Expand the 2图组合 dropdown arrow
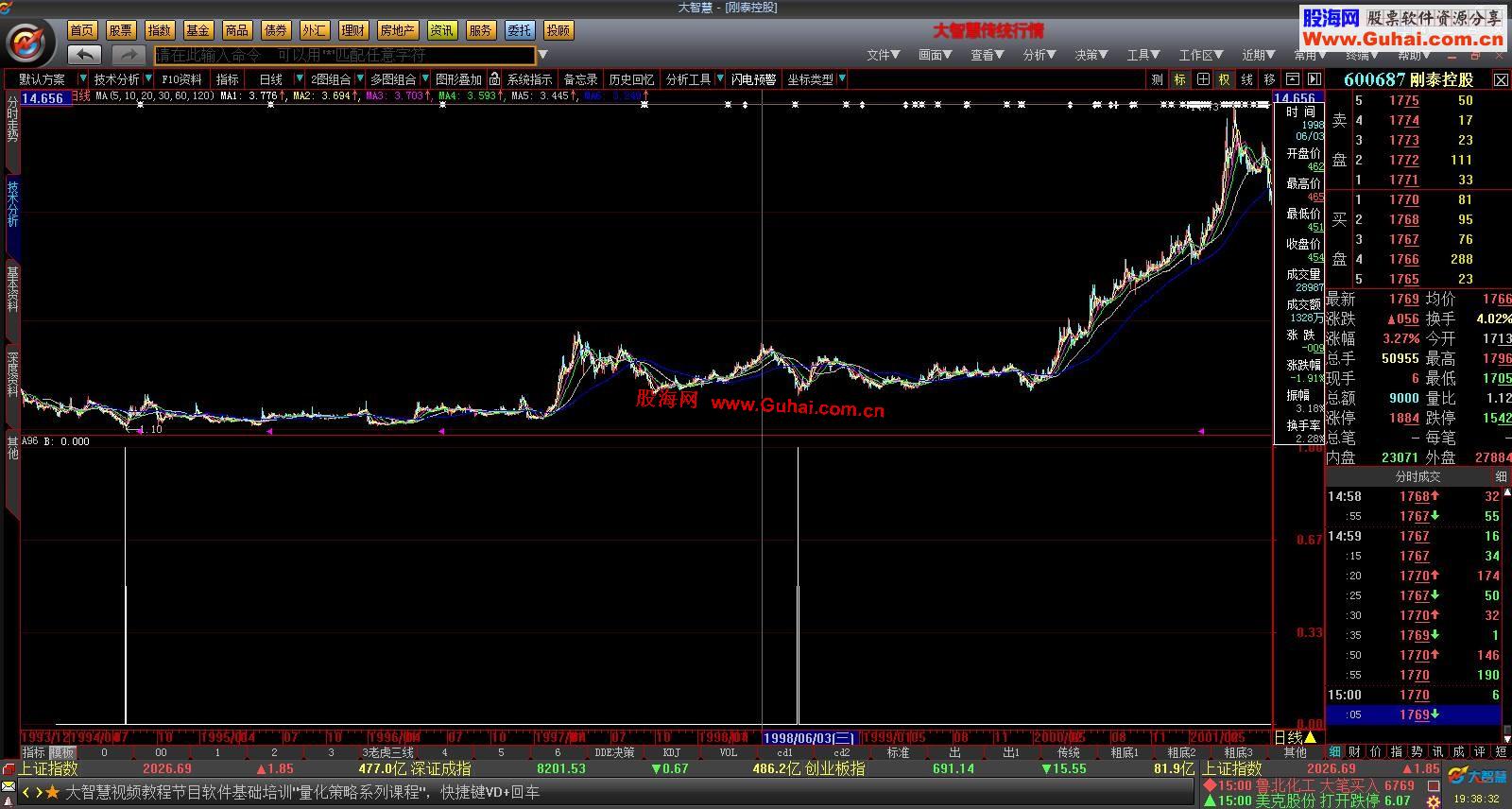This screenshot has height=809, width=1512. tap(360, 79)
